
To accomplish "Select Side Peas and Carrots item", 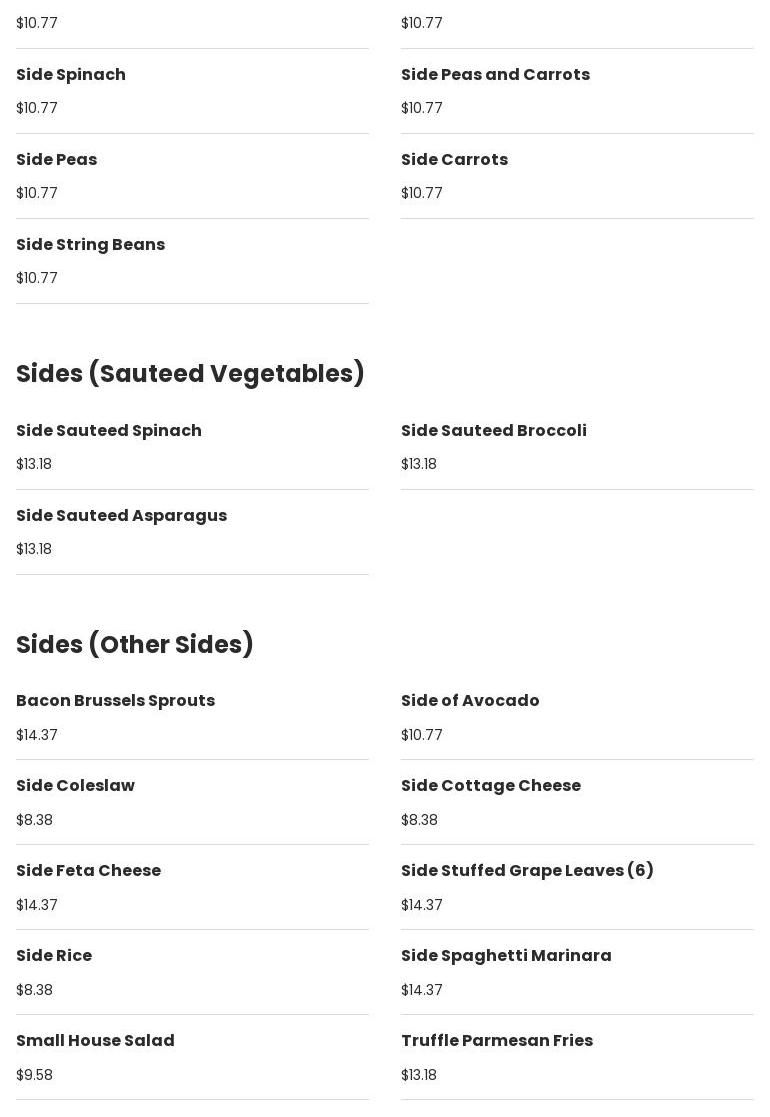I will 495,75.
